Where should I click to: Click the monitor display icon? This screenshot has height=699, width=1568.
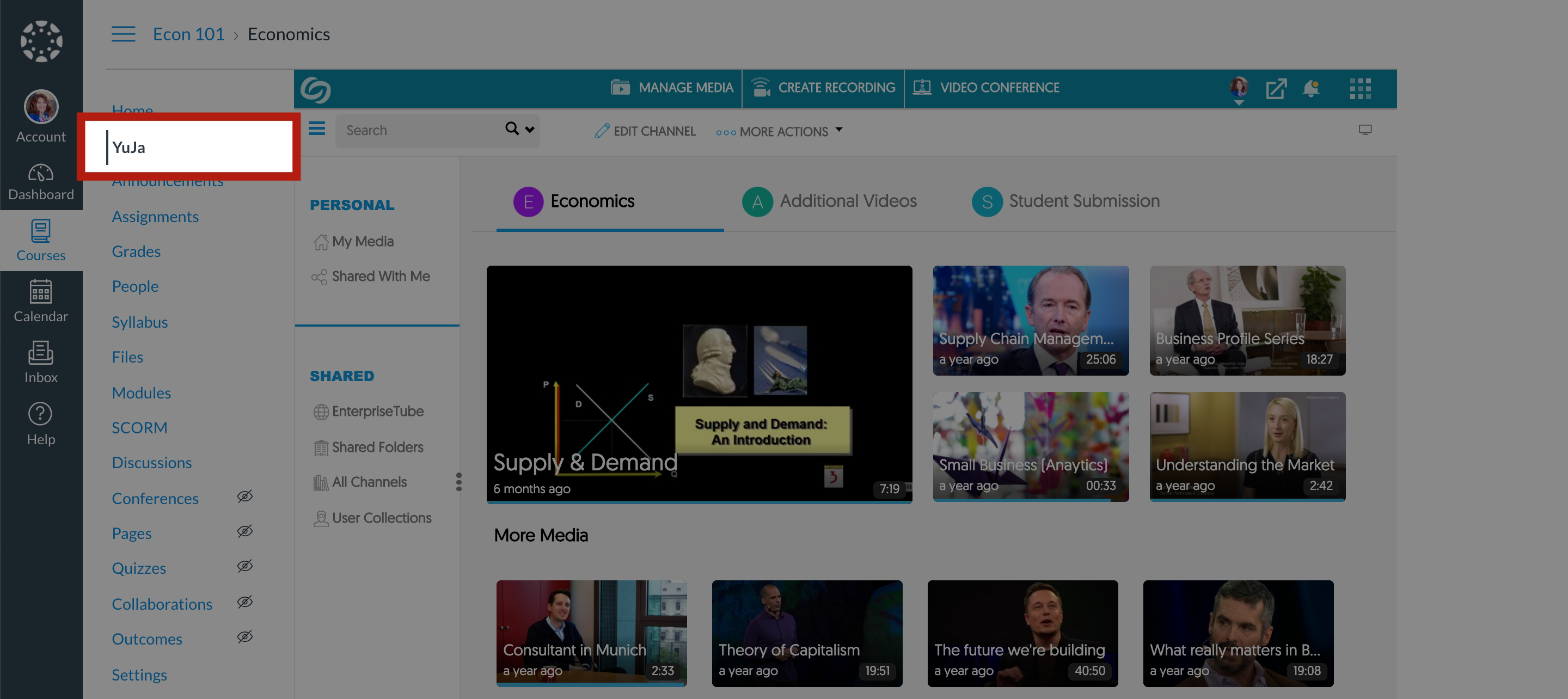1365,130
